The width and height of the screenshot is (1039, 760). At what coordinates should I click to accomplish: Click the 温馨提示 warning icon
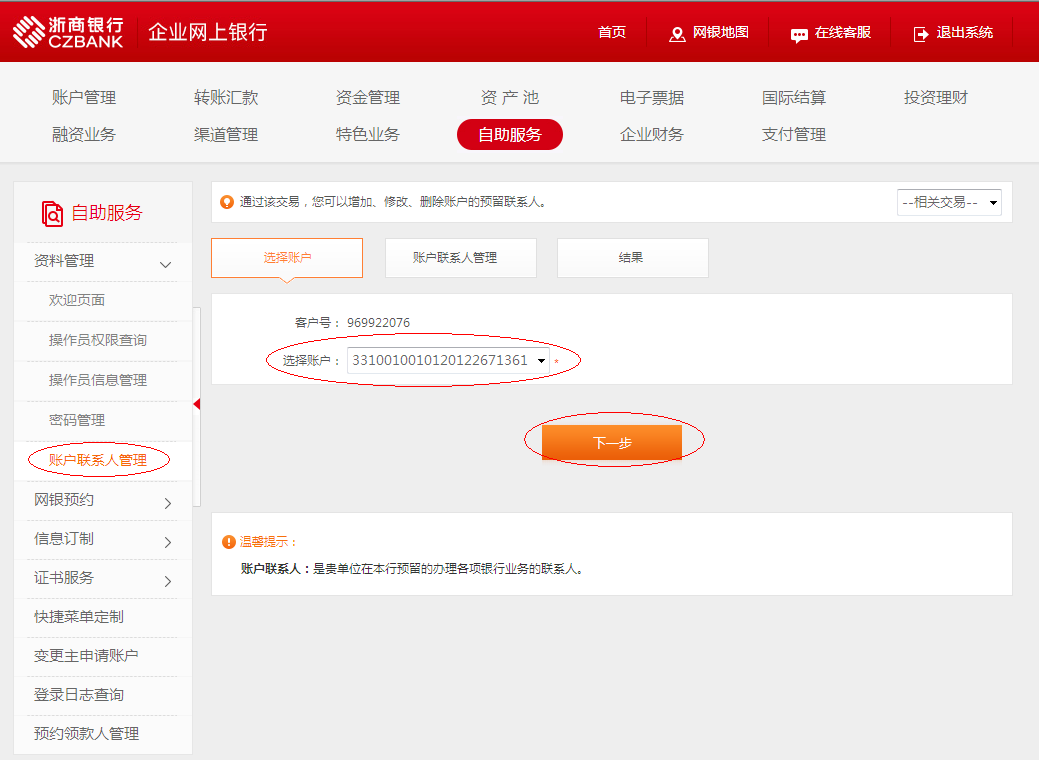(x=229, y=542)
